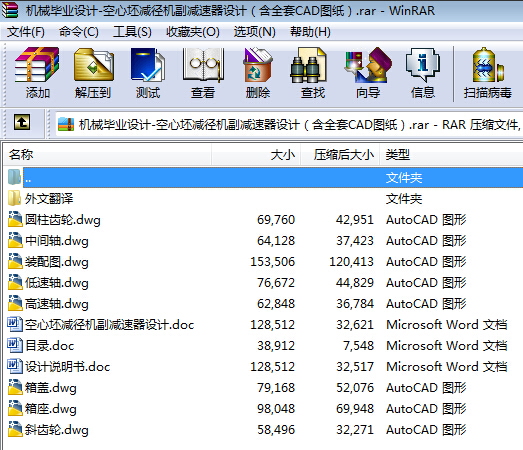Click size value 64,128

tap(276, 241)
